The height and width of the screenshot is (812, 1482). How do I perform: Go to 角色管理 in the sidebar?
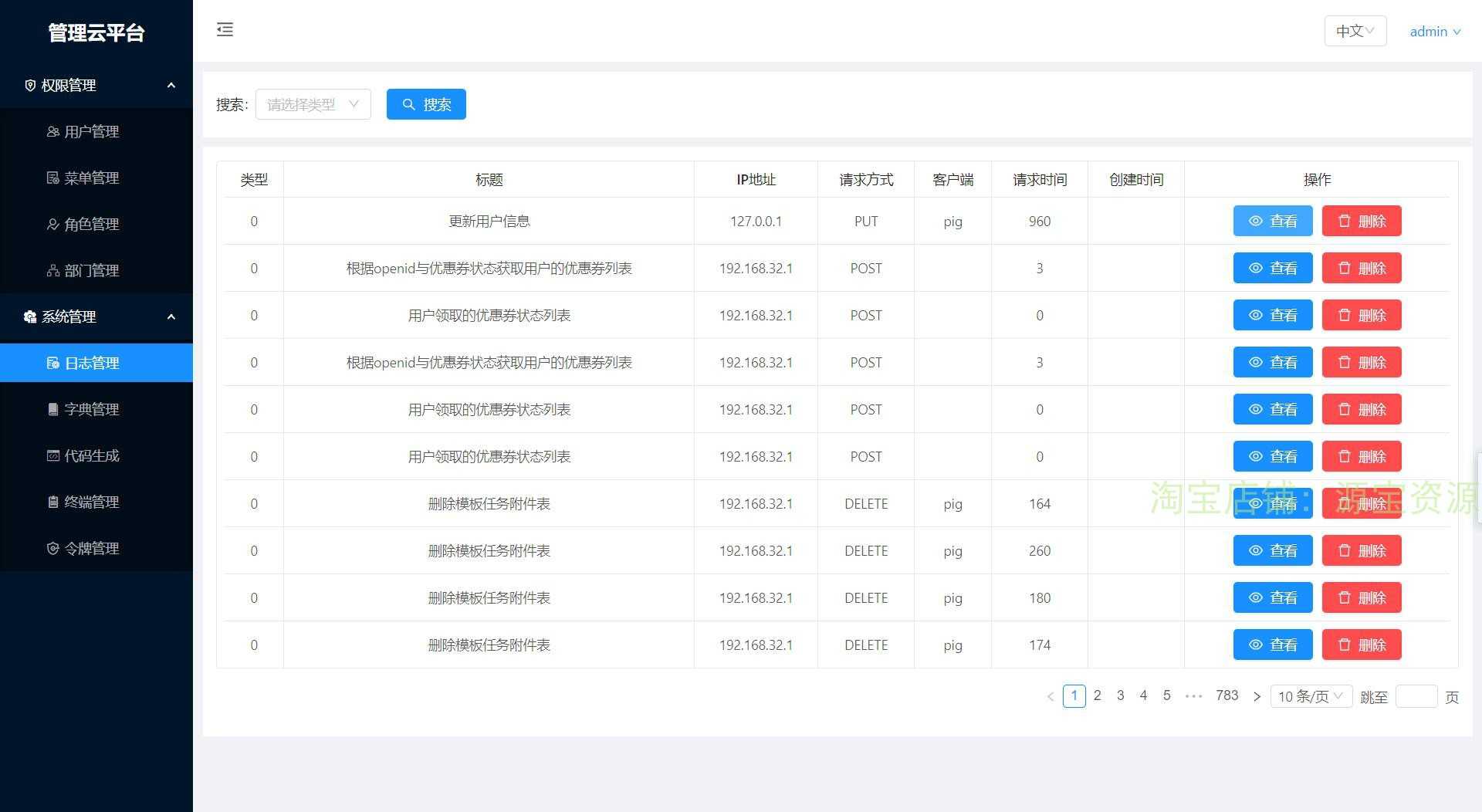point(96,224)
